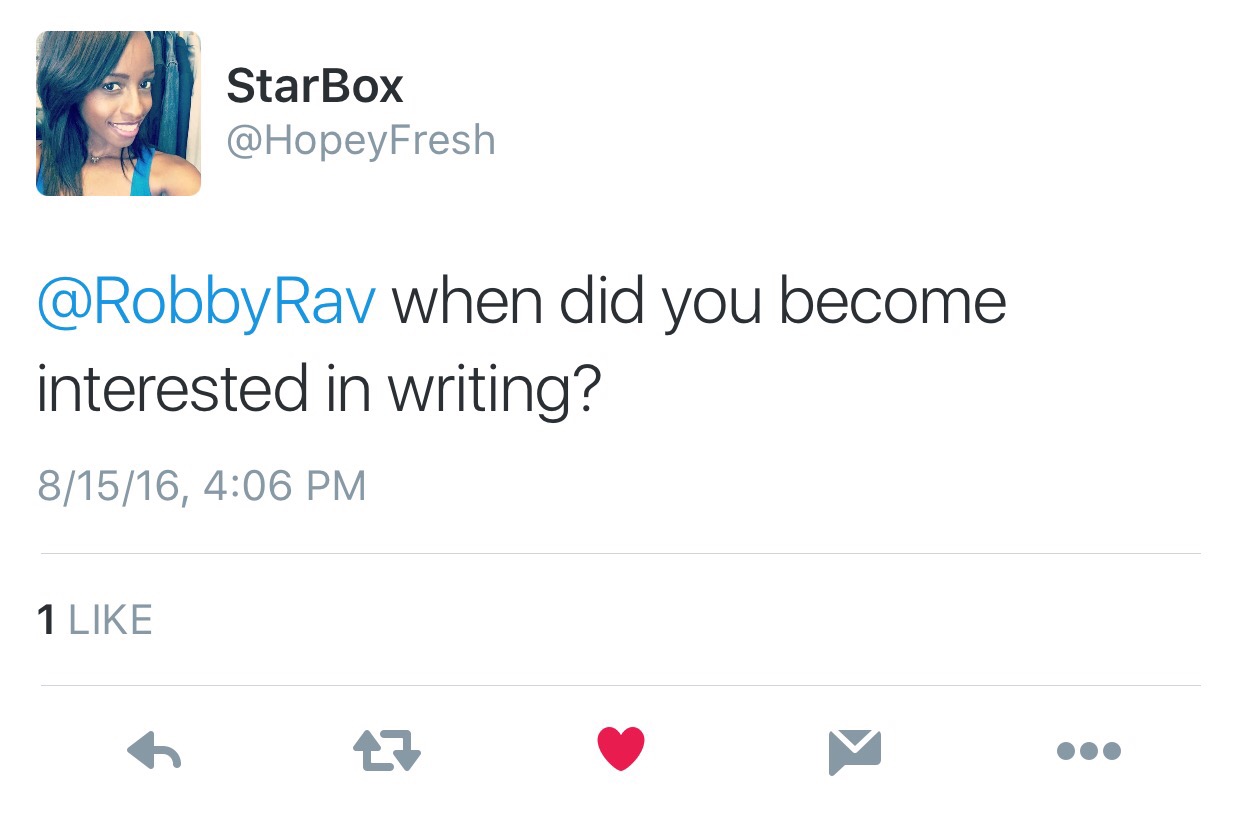
Task: Visit the @RobbyRav mention link
Action: (206, 303)
